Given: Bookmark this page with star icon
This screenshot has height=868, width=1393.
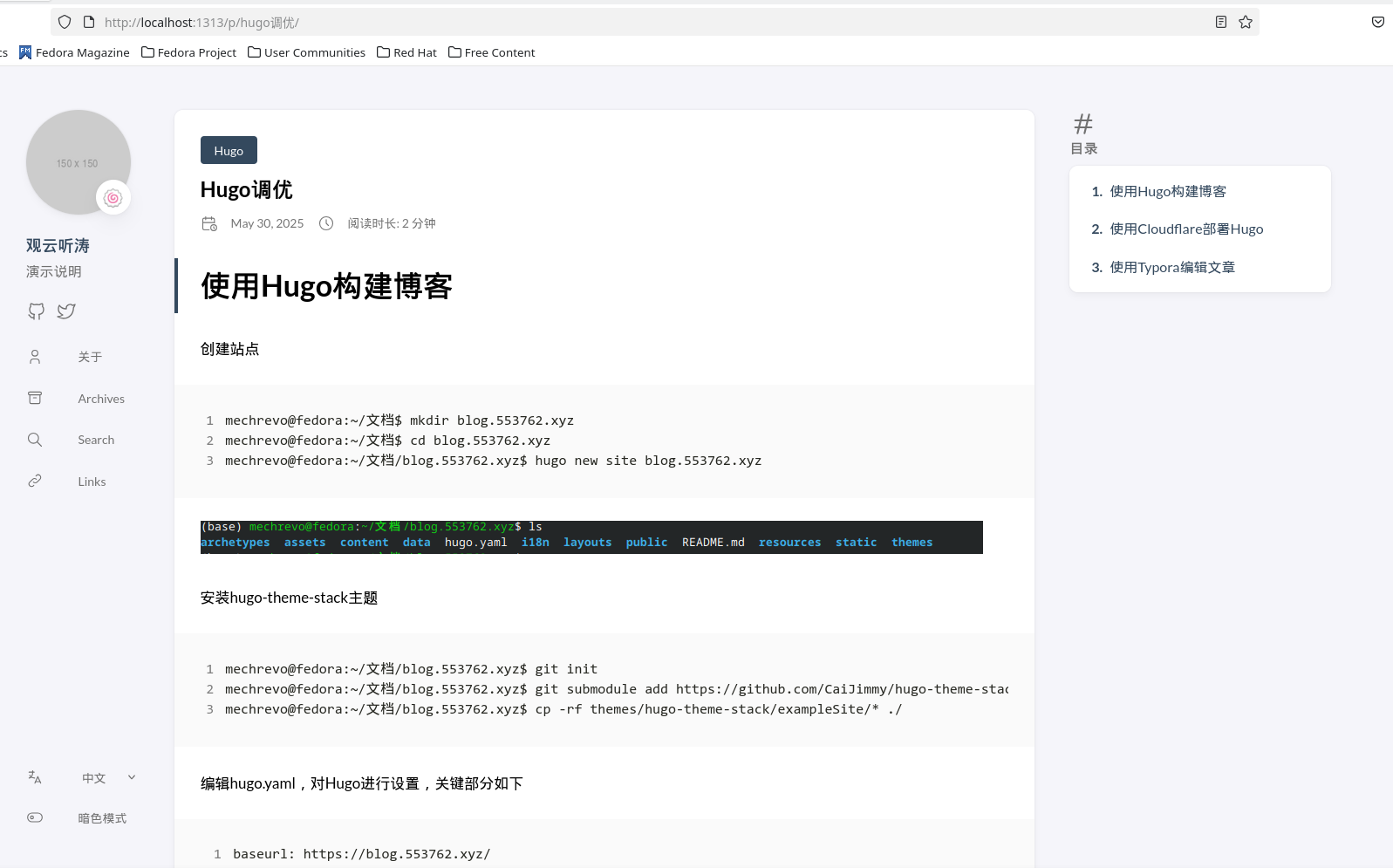Looking at the screenshot, I should 1246,22.
